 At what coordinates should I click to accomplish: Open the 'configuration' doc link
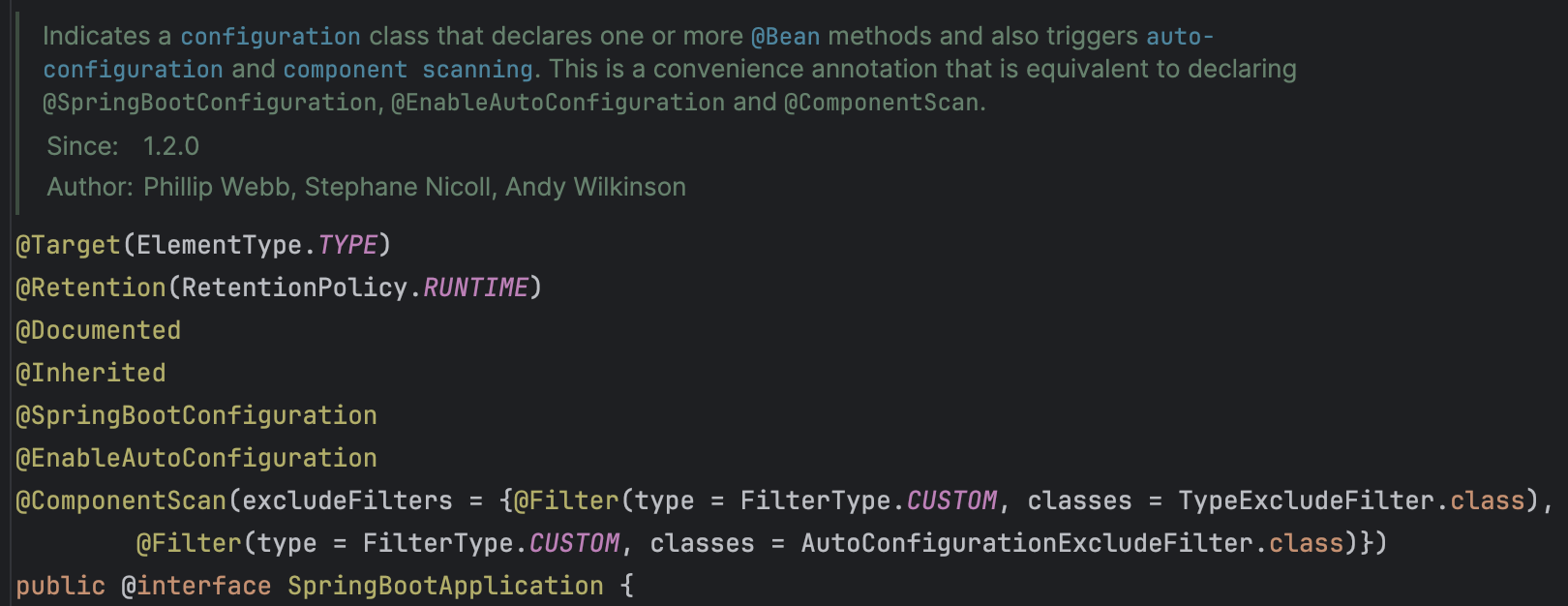[270, 37]
